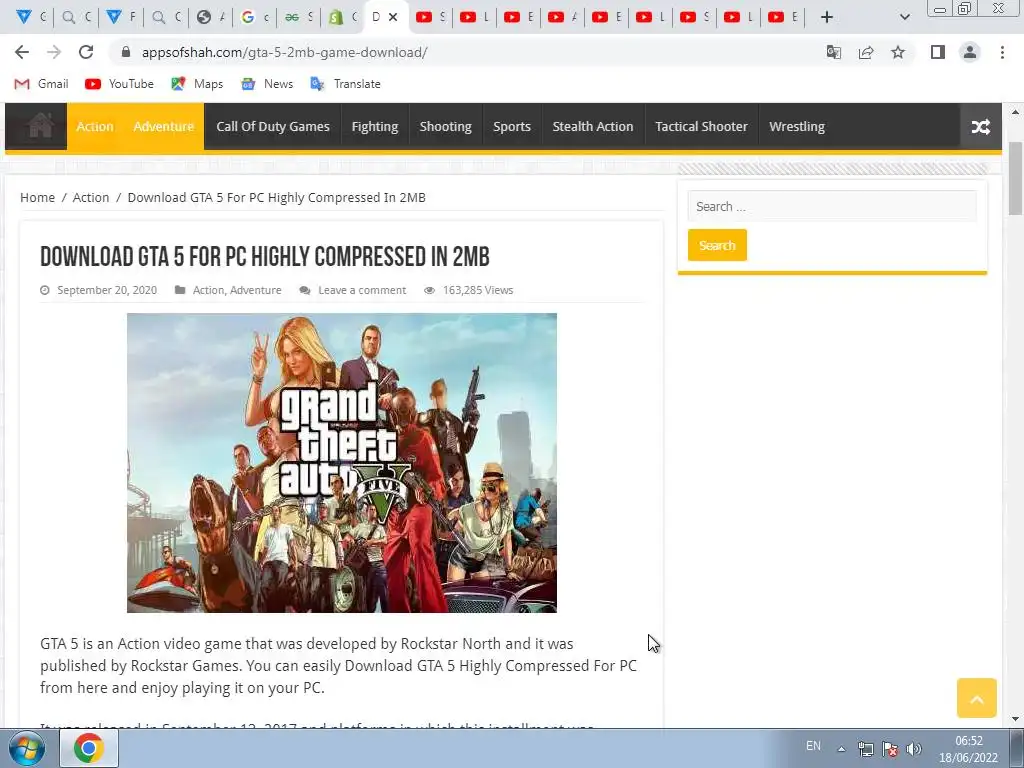The height and width of the screenshot is (768, 1024).
Task: Open Call Of Duty Games category
Action: click(272, 126)
